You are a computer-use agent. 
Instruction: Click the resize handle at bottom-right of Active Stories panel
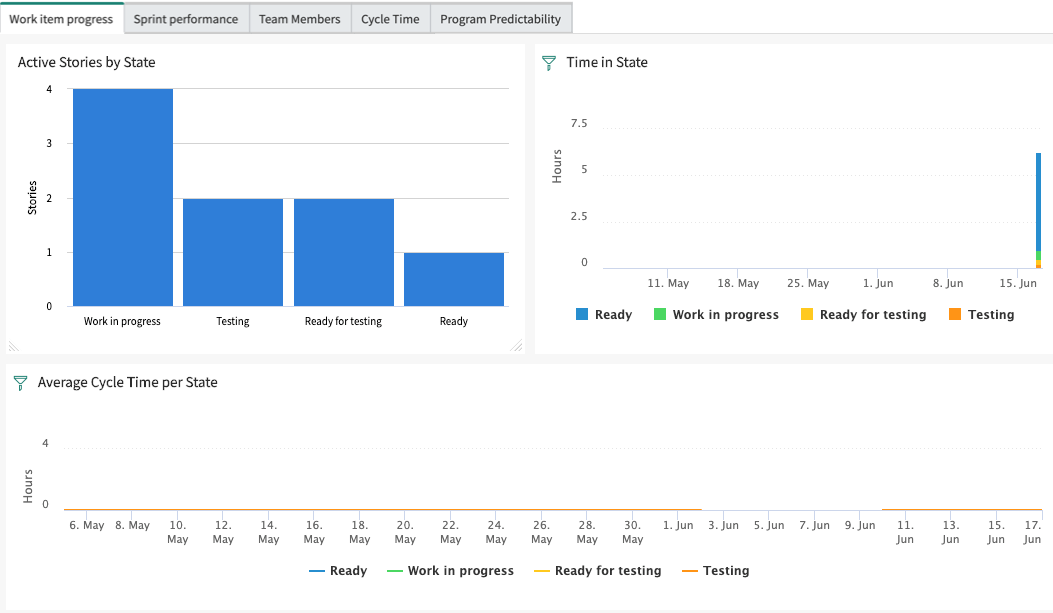click(x=516, y=346)
